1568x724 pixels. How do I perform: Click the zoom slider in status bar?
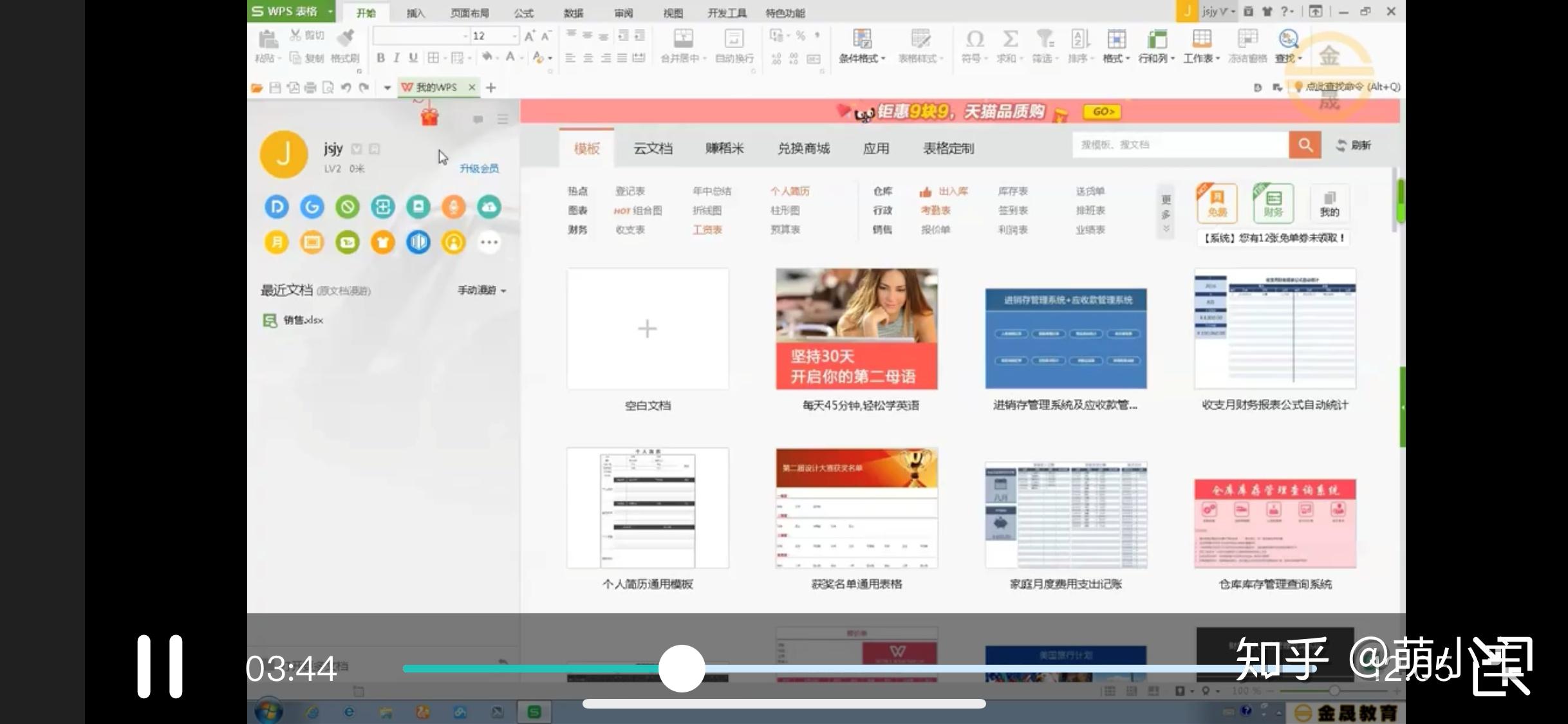point(1334,691)
